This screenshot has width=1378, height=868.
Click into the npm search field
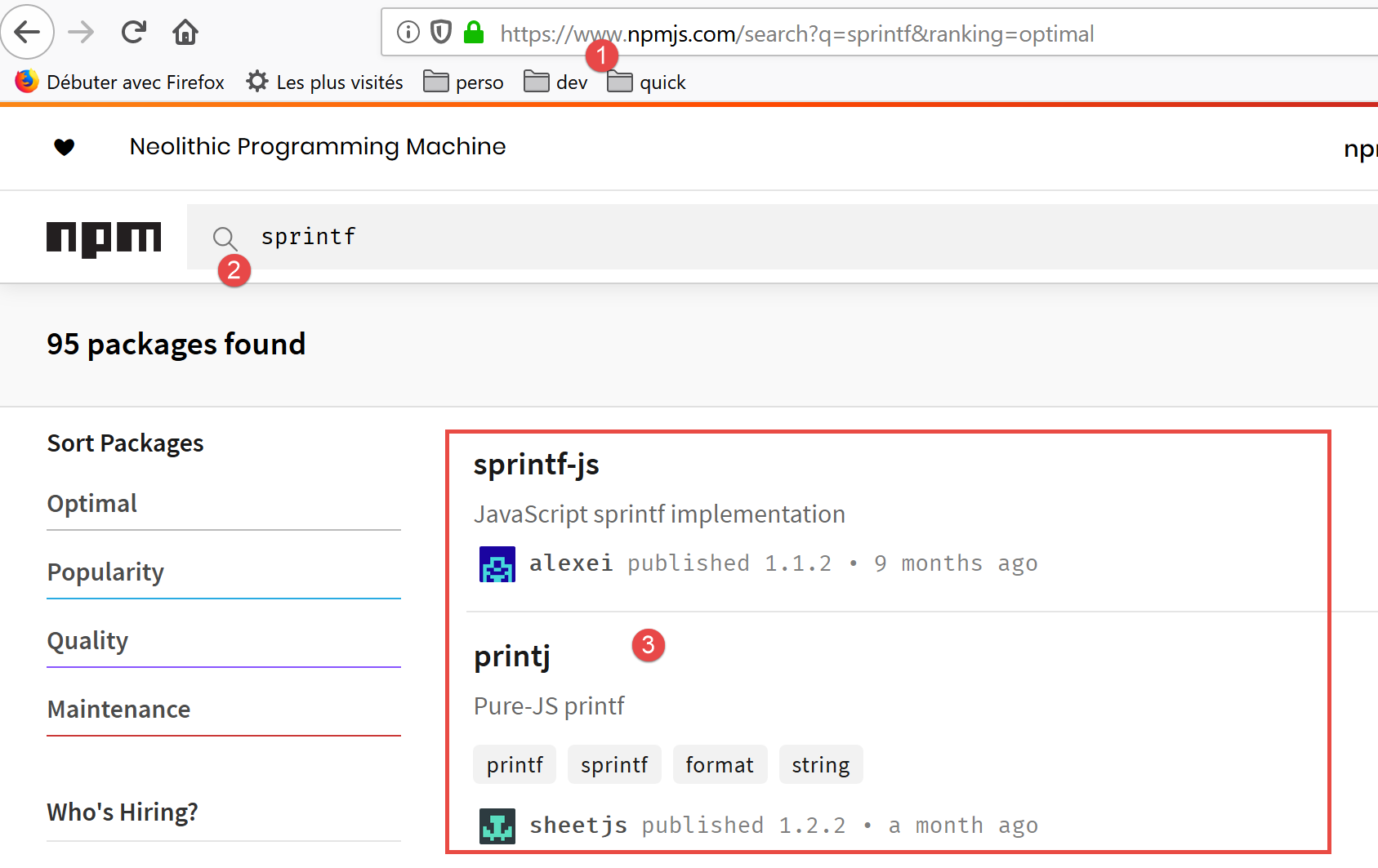(x=735, y=237)
